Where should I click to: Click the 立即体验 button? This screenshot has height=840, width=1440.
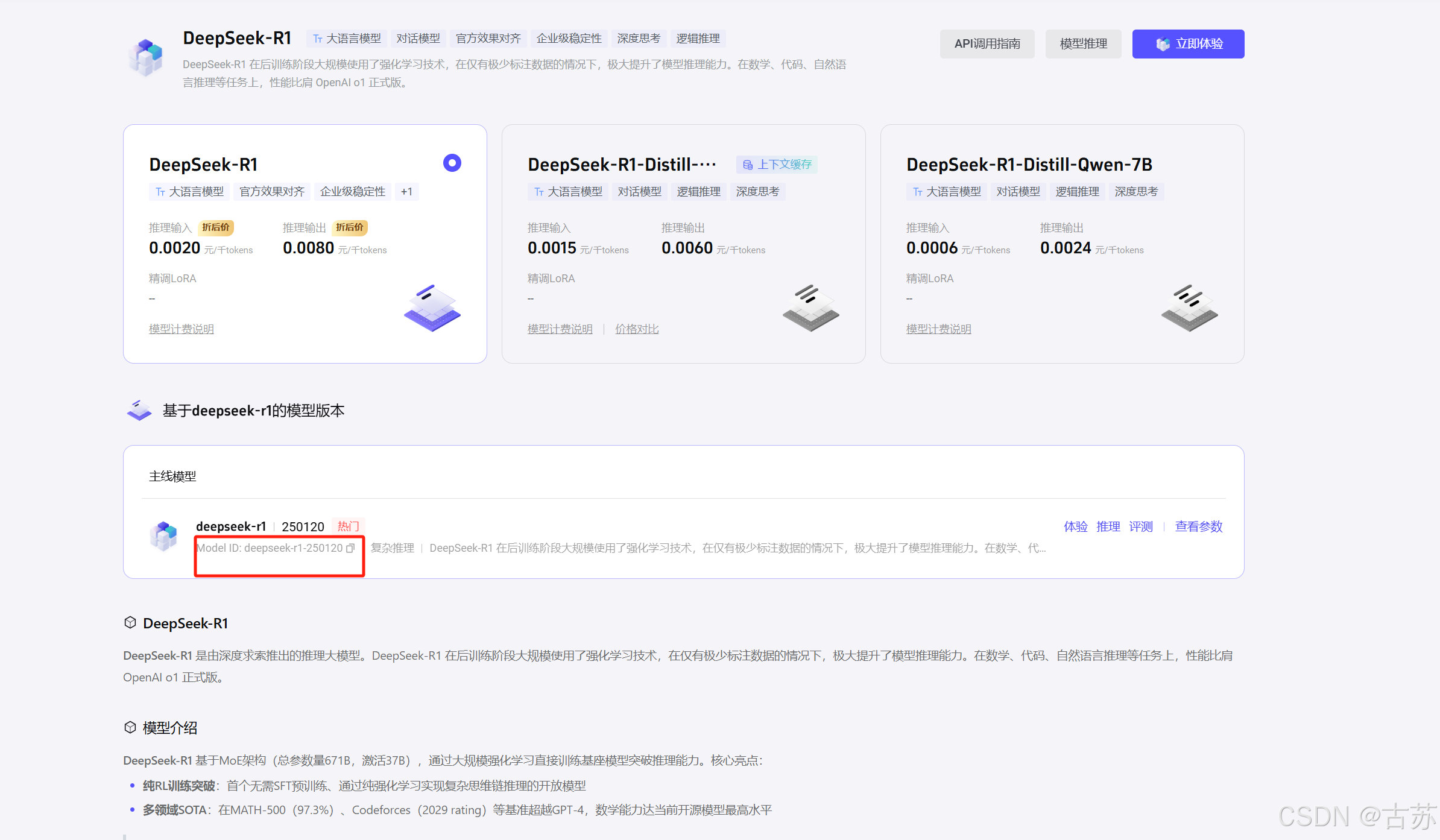point(1188,44)
